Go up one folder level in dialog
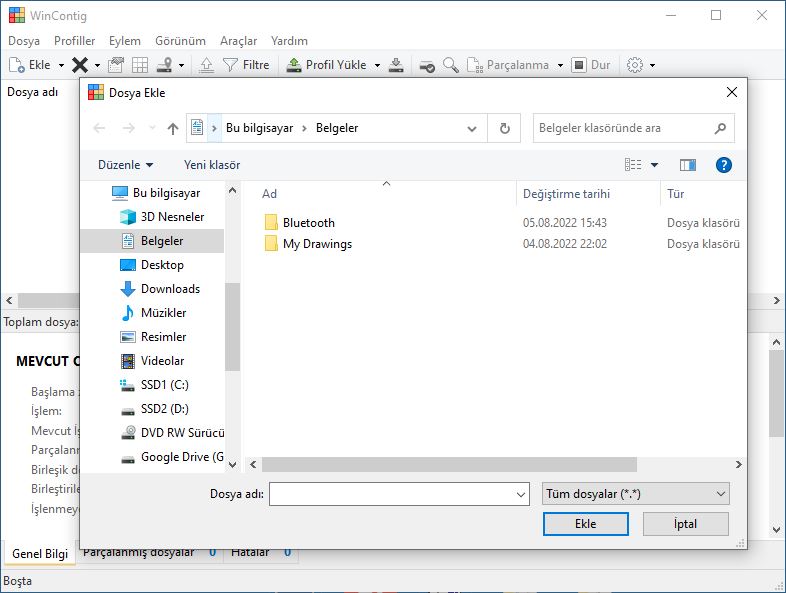The image size is (786, 593). 173,129
